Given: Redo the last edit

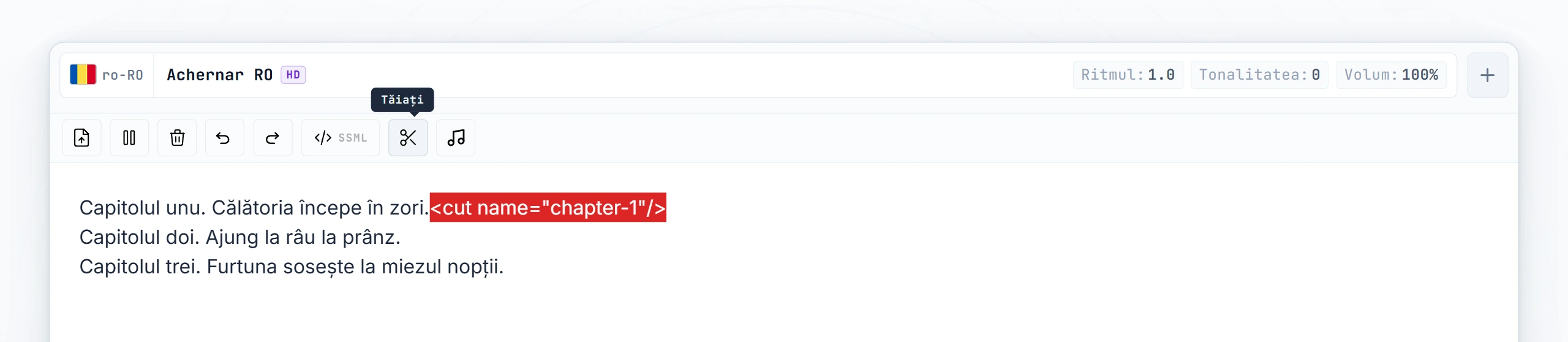Looking at the screenshot, I should click(273, 138).
